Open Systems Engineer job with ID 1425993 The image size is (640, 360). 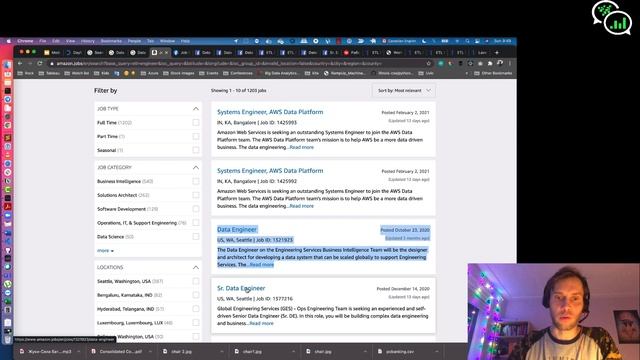click(270, 112)
